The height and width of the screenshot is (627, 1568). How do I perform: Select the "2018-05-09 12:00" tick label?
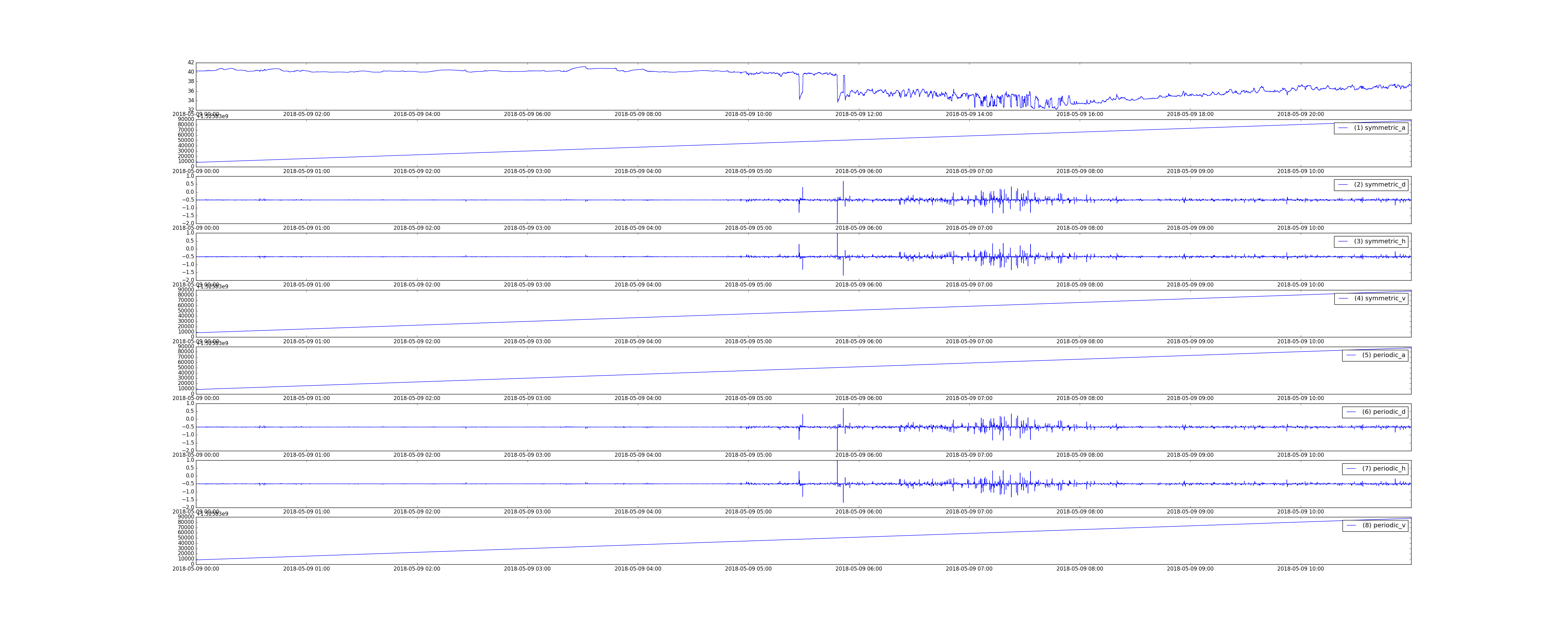pos(858,114)
